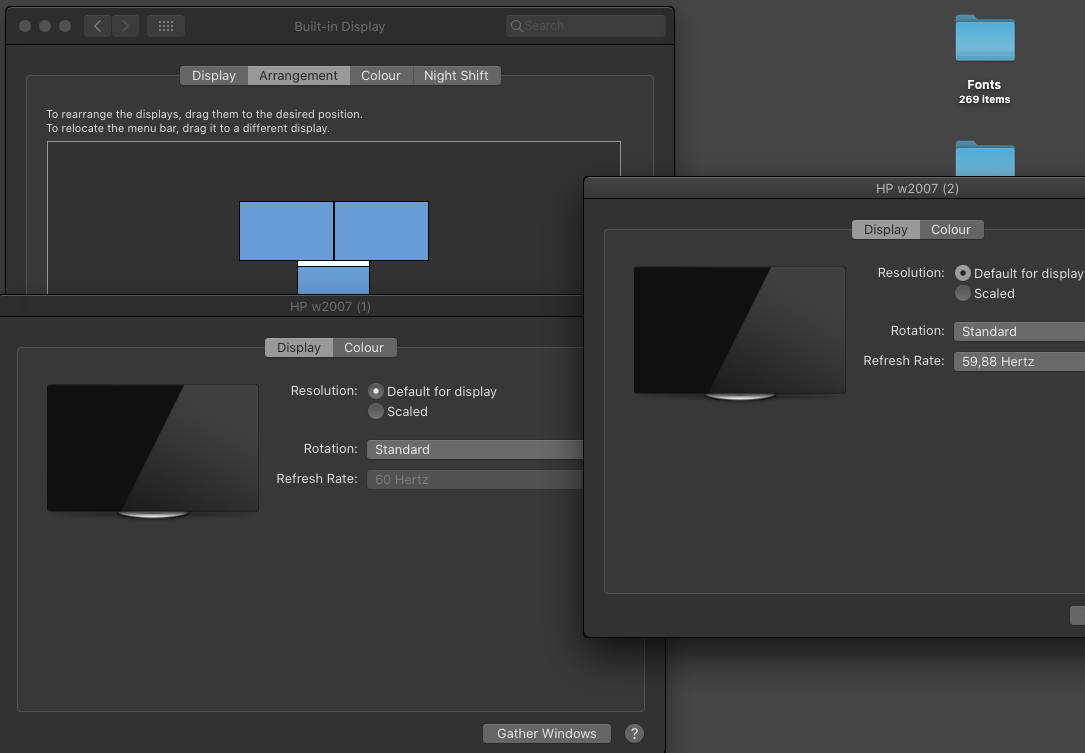Select the folder icon below Fonts

[985, 158]
